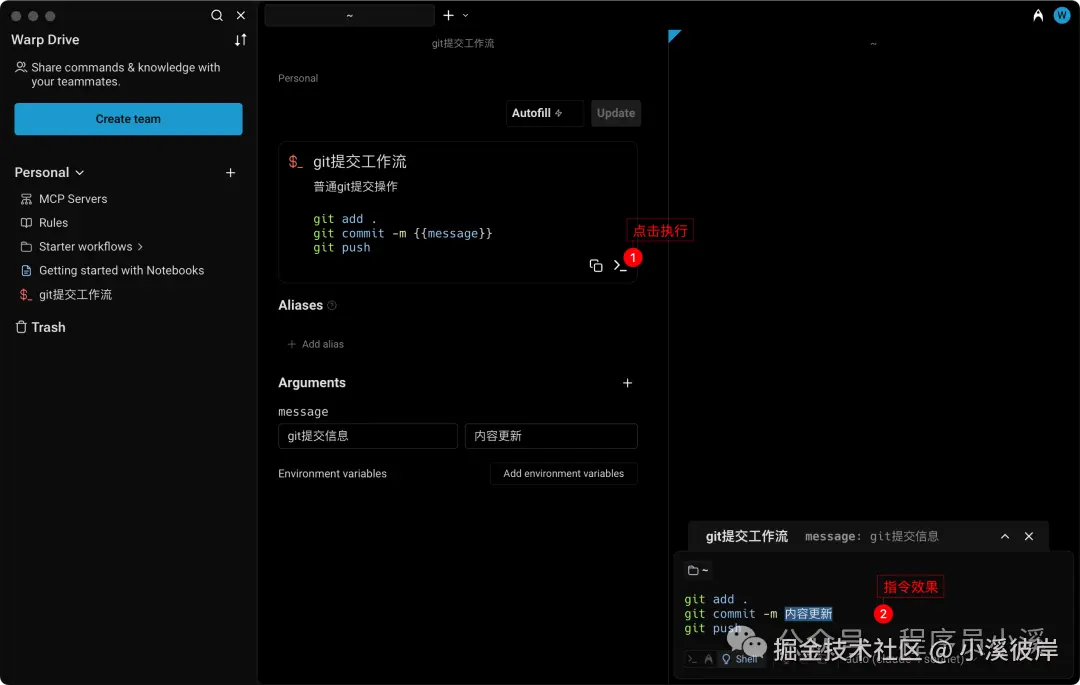Viewport: 1080px width, 685px height.
Task: Select git提交工作流 workflow in sidebar
Action: (x=75, y=295)
